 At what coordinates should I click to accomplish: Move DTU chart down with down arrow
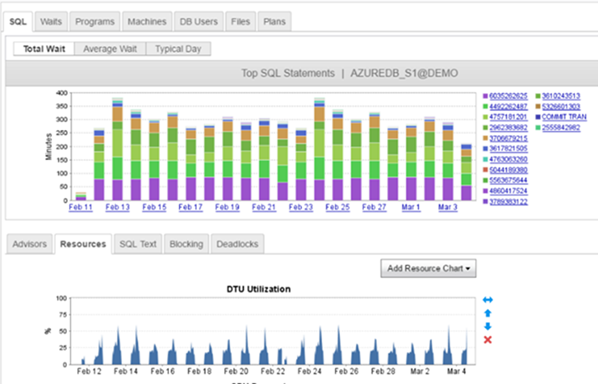pyautogui.click(x=488, y=326)
